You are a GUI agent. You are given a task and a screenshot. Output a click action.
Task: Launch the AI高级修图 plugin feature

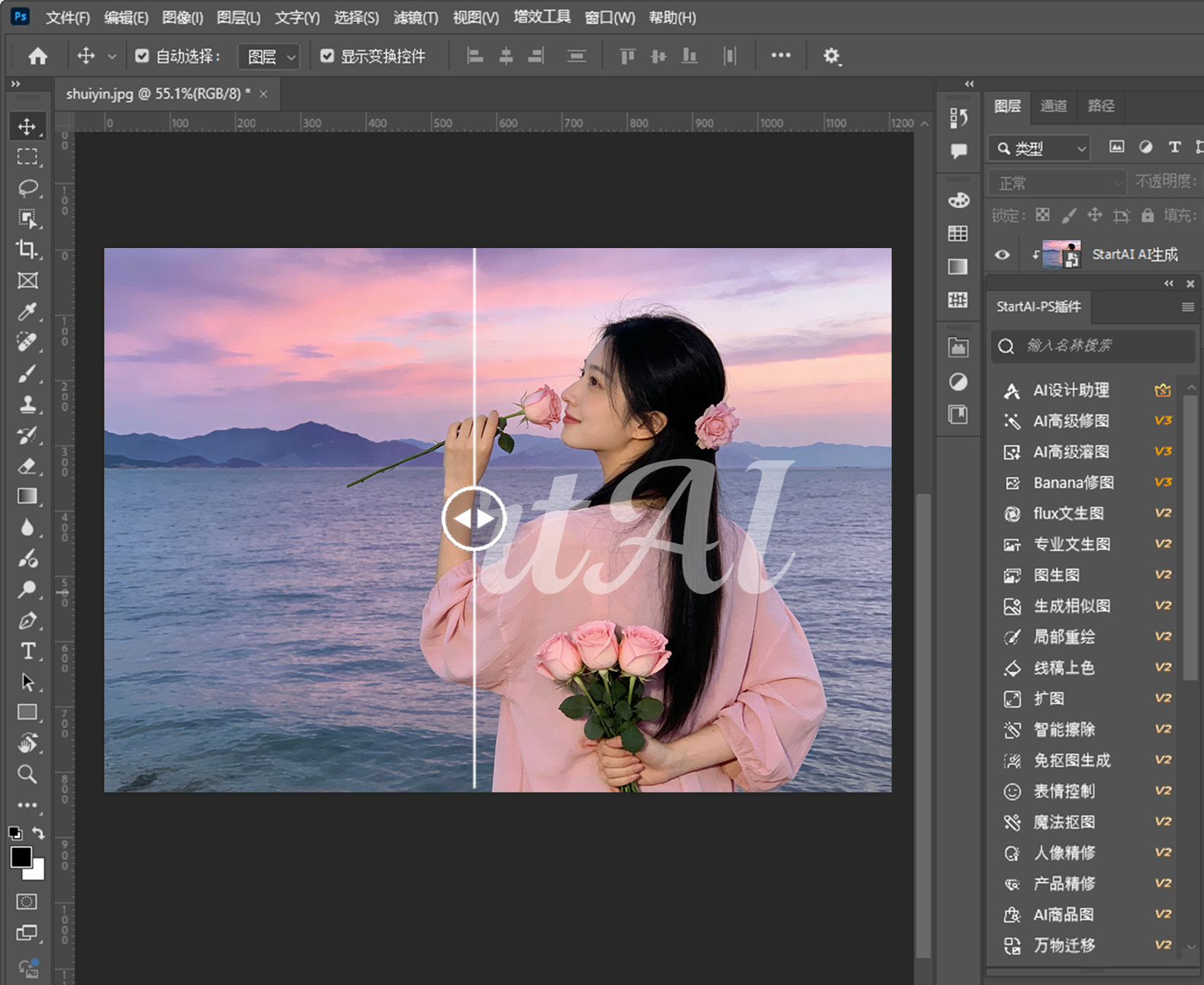click(x=1070, y=421)
